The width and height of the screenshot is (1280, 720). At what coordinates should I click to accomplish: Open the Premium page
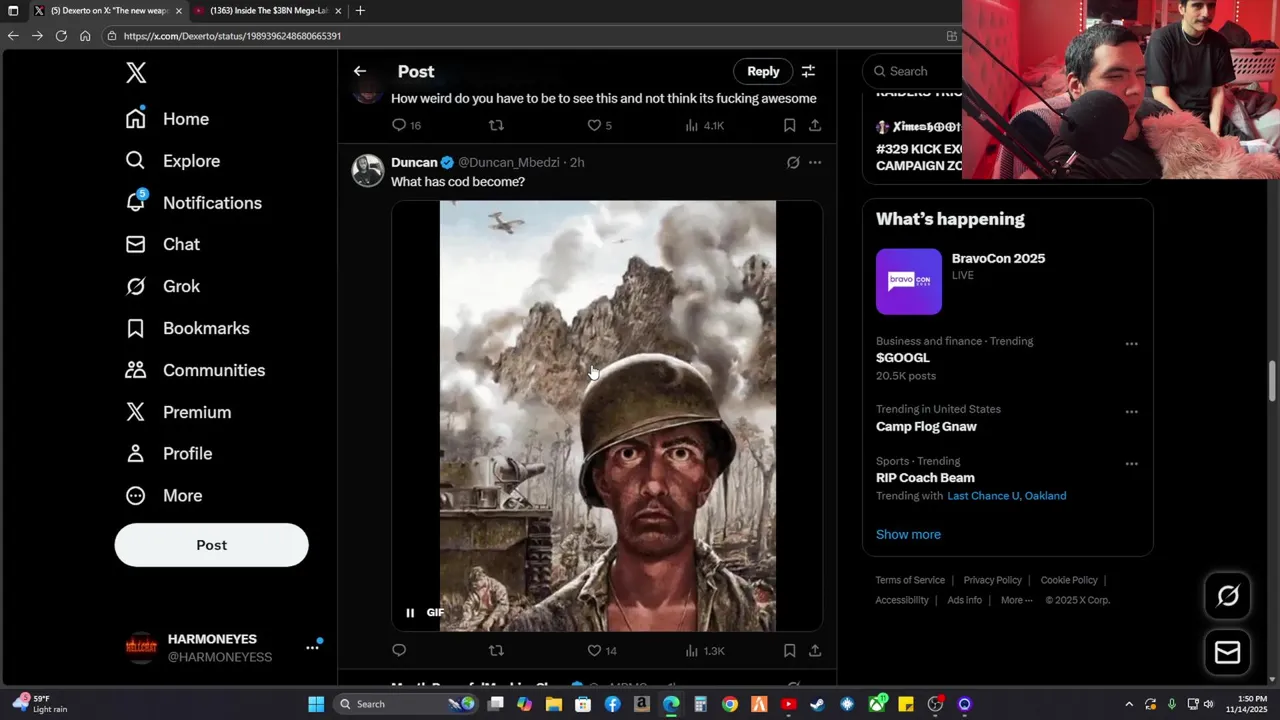pos(178,412)
